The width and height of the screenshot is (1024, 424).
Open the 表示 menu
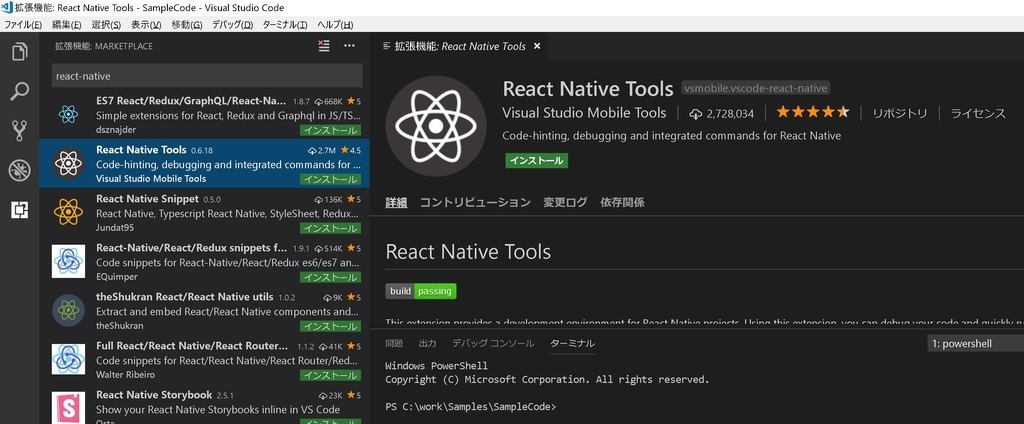click(146, 25)
